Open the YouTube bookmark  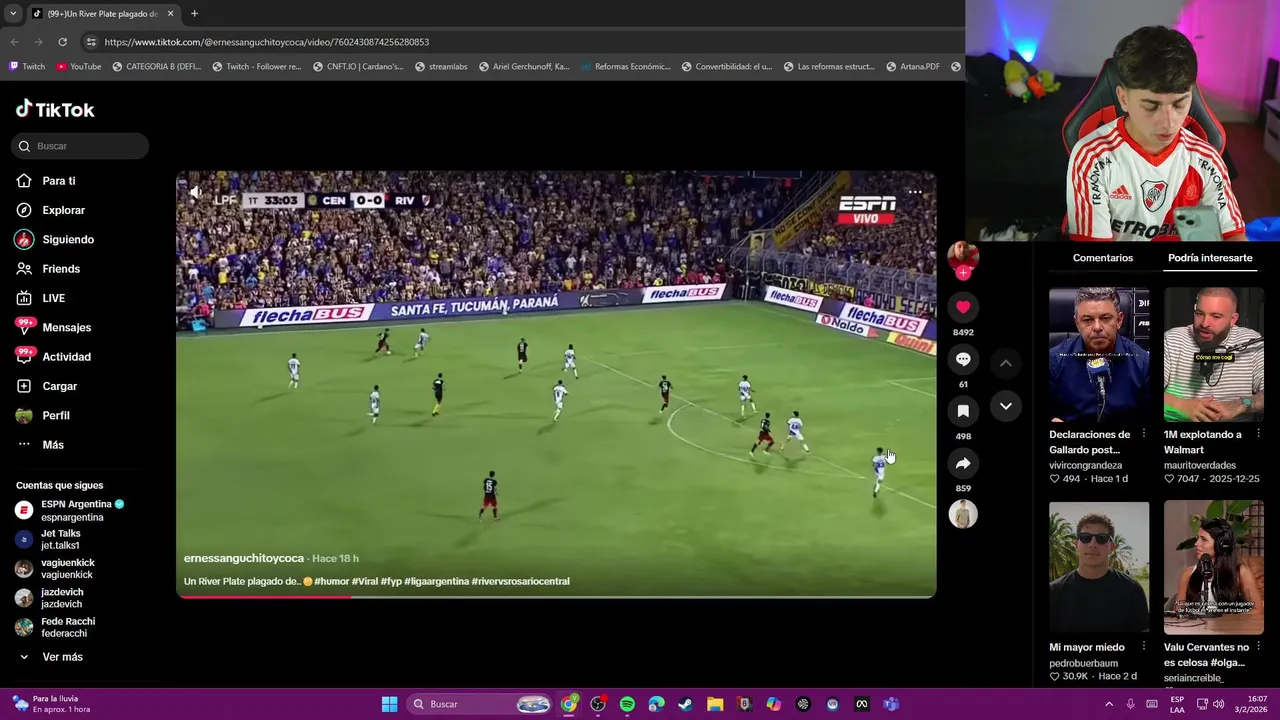coord(79,67)
